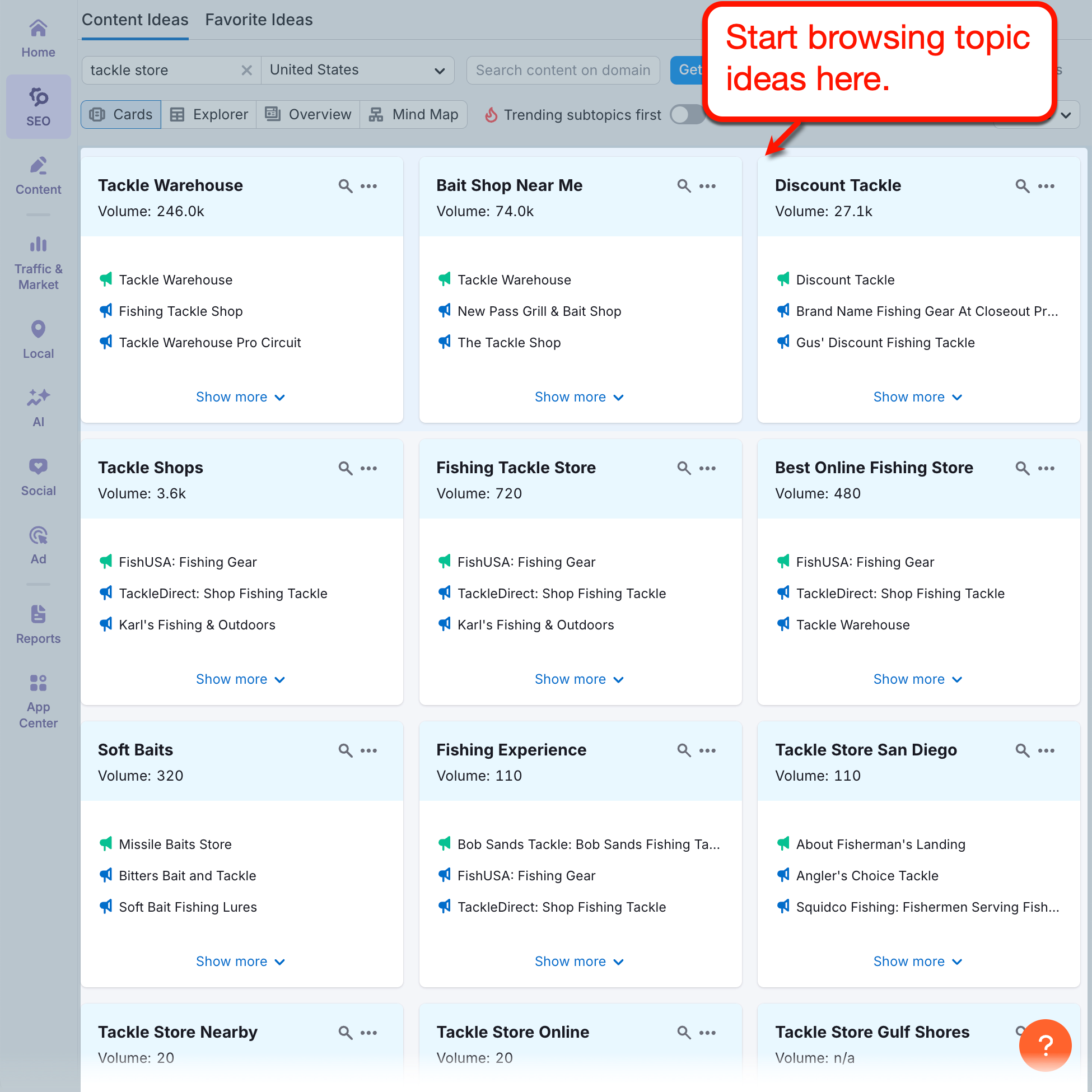Clear the tackle store search query

[x=247, y=70]
